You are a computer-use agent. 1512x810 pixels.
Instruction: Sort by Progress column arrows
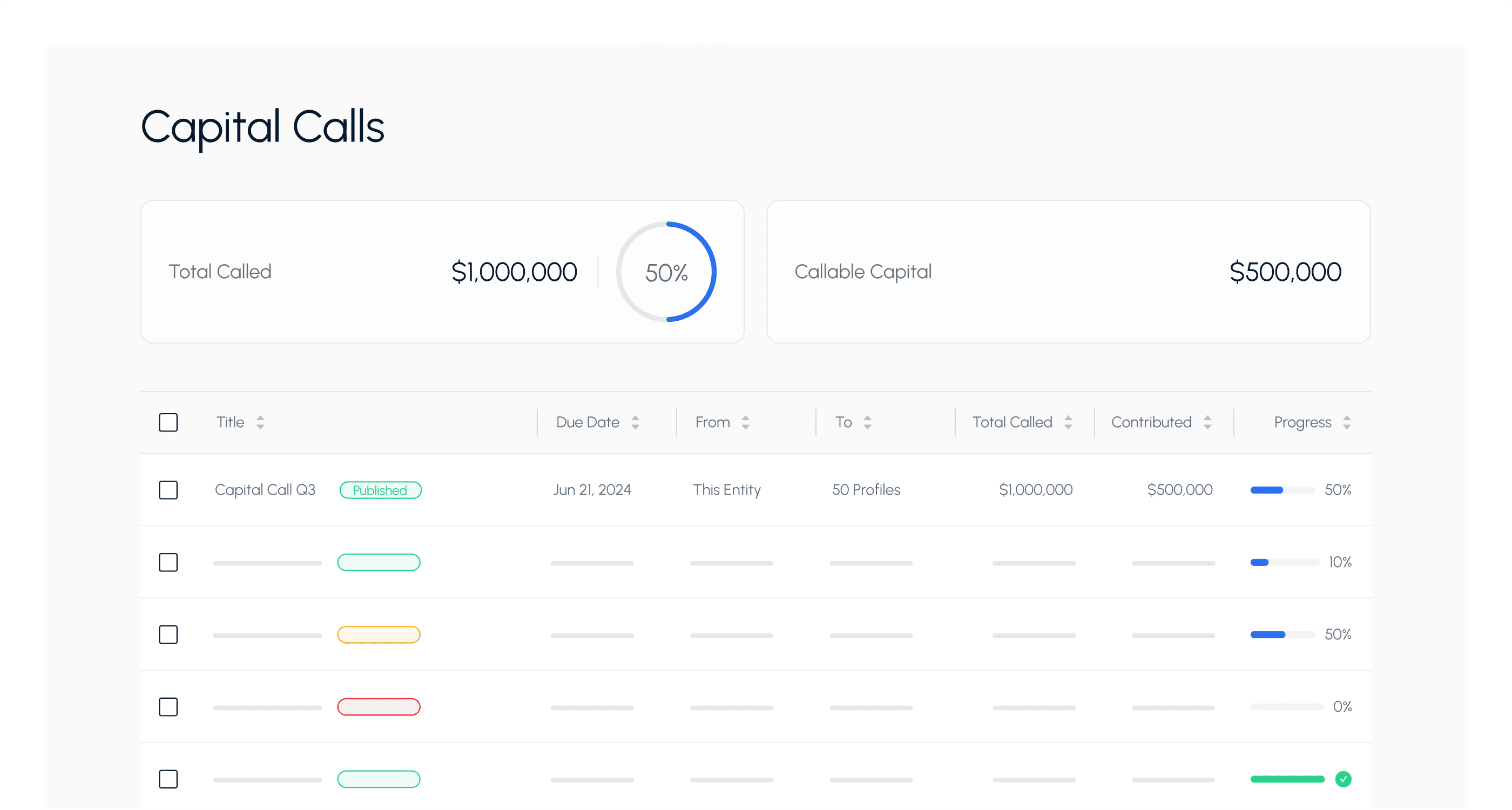(x=1347, y=423)
